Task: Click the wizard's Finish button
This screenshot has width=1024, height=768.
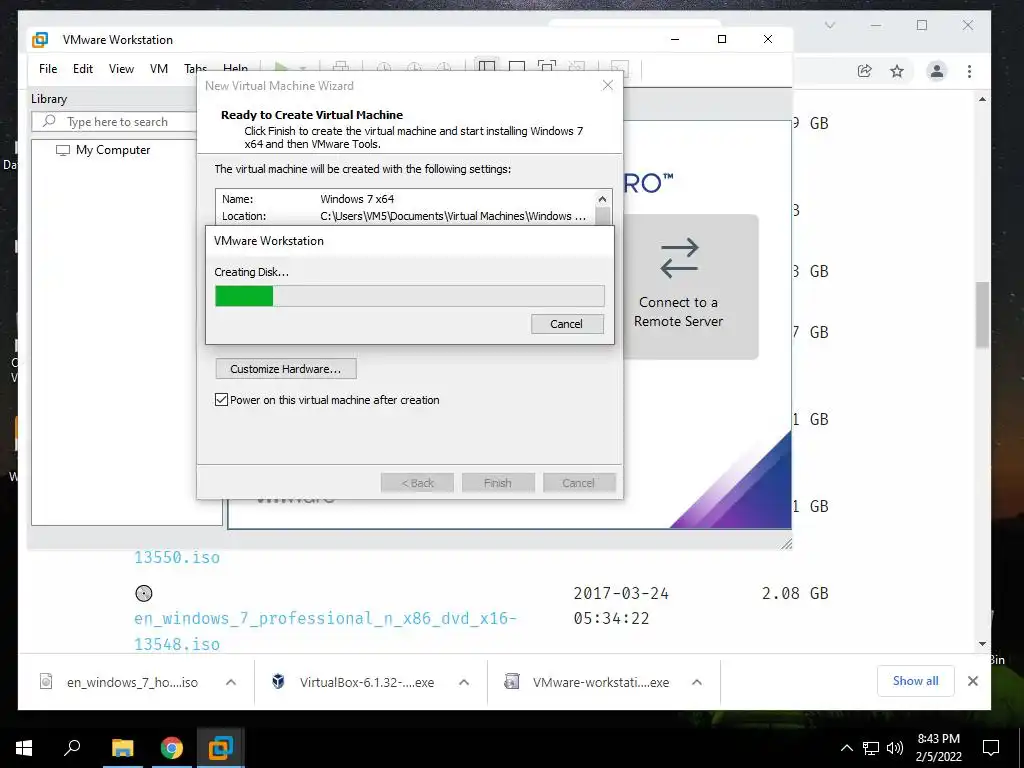Action: [x=498, y=483]
